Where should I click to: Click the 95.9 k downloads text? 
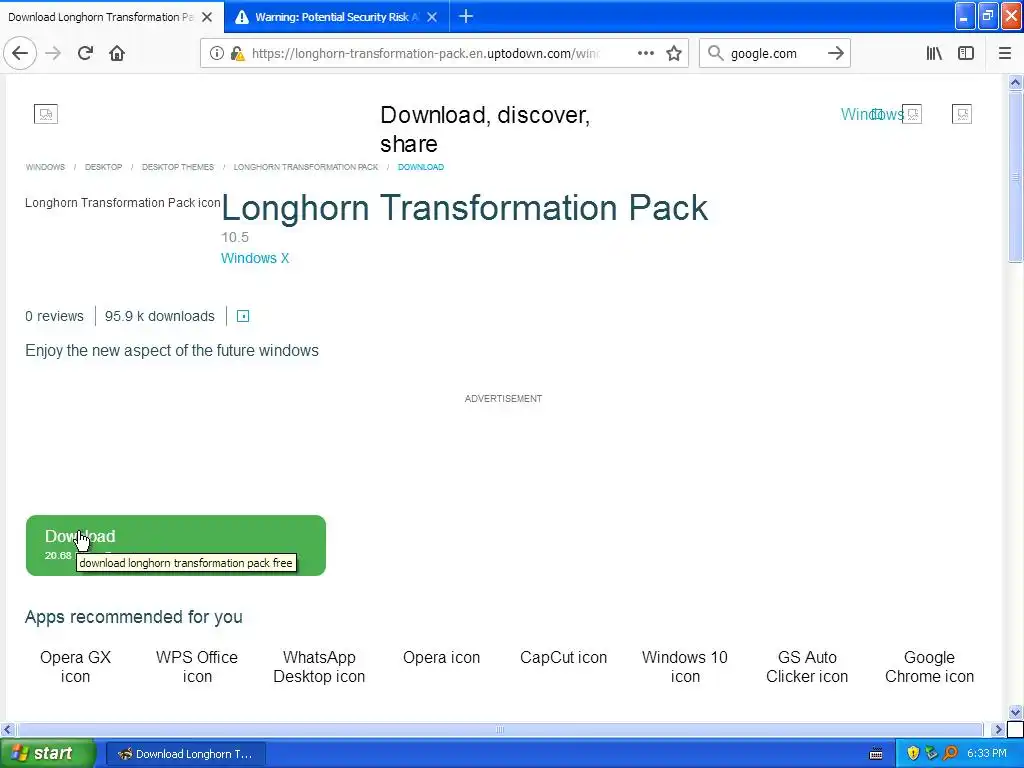click(x=159, y=316)
